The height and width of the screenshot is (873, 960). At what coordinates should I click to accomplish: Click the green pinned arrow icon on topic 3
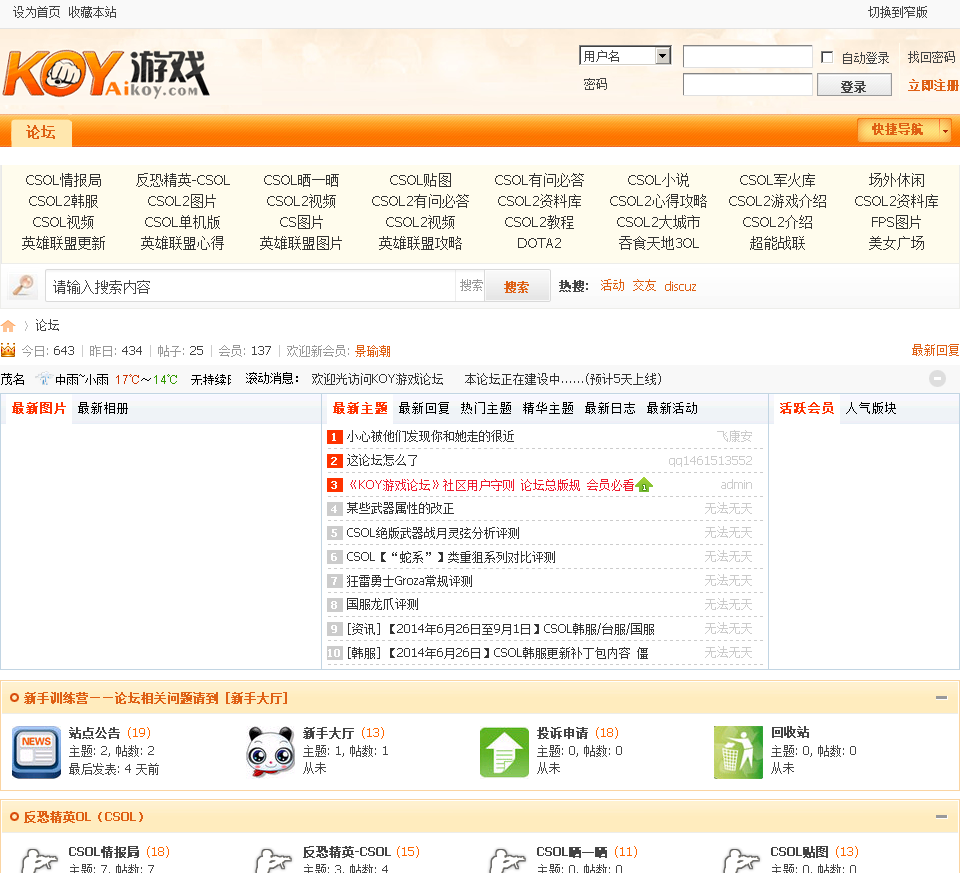click(x=644, y=485)
